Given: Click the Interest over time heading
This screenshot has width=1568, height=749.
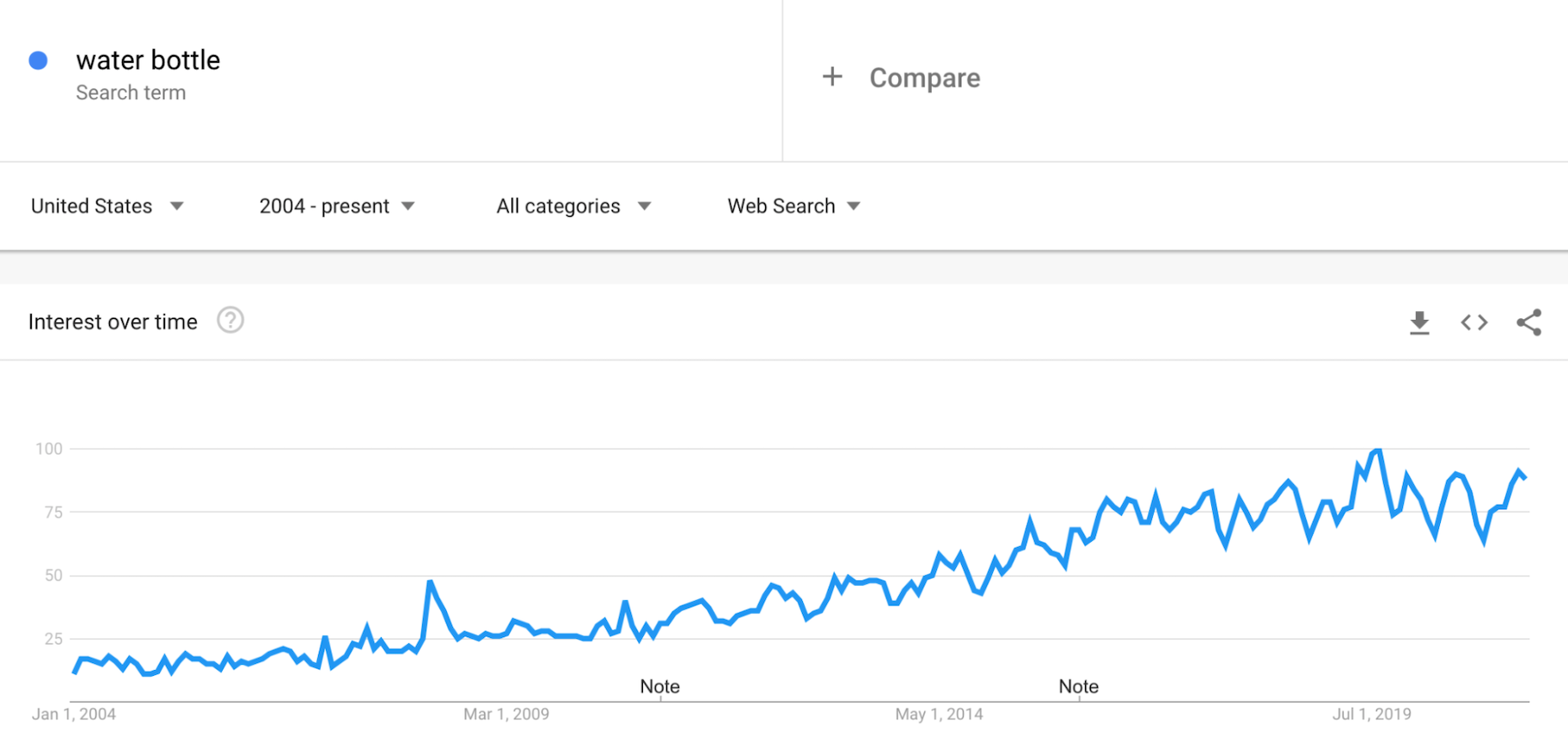Looking at the screenshot, I should click(x=113, y=322).
